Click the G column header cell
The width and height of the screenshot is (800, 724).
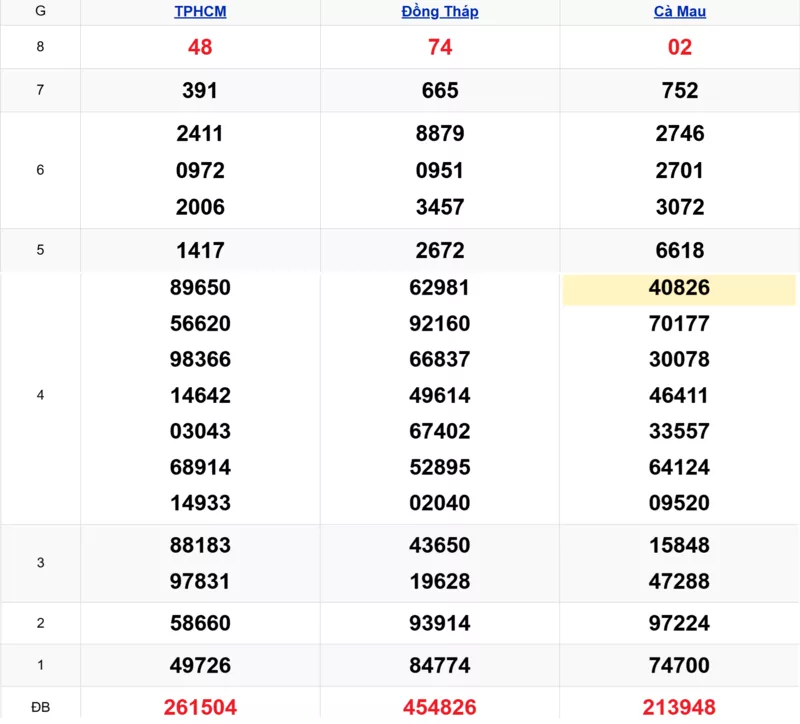point(40,12)
